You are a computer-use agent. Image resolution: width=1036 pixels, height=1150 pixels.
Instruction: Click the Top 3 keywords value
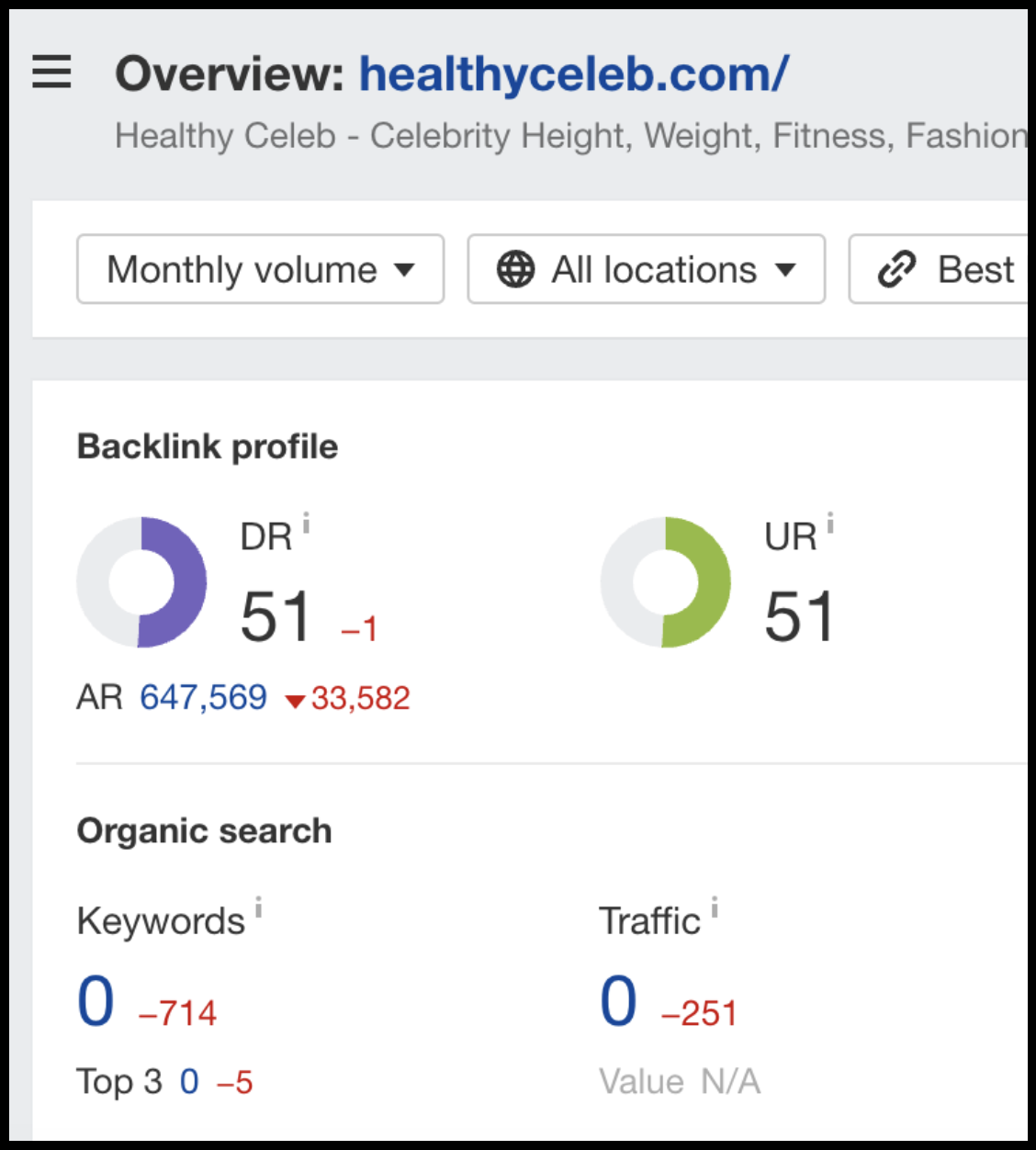[189, 1081]
